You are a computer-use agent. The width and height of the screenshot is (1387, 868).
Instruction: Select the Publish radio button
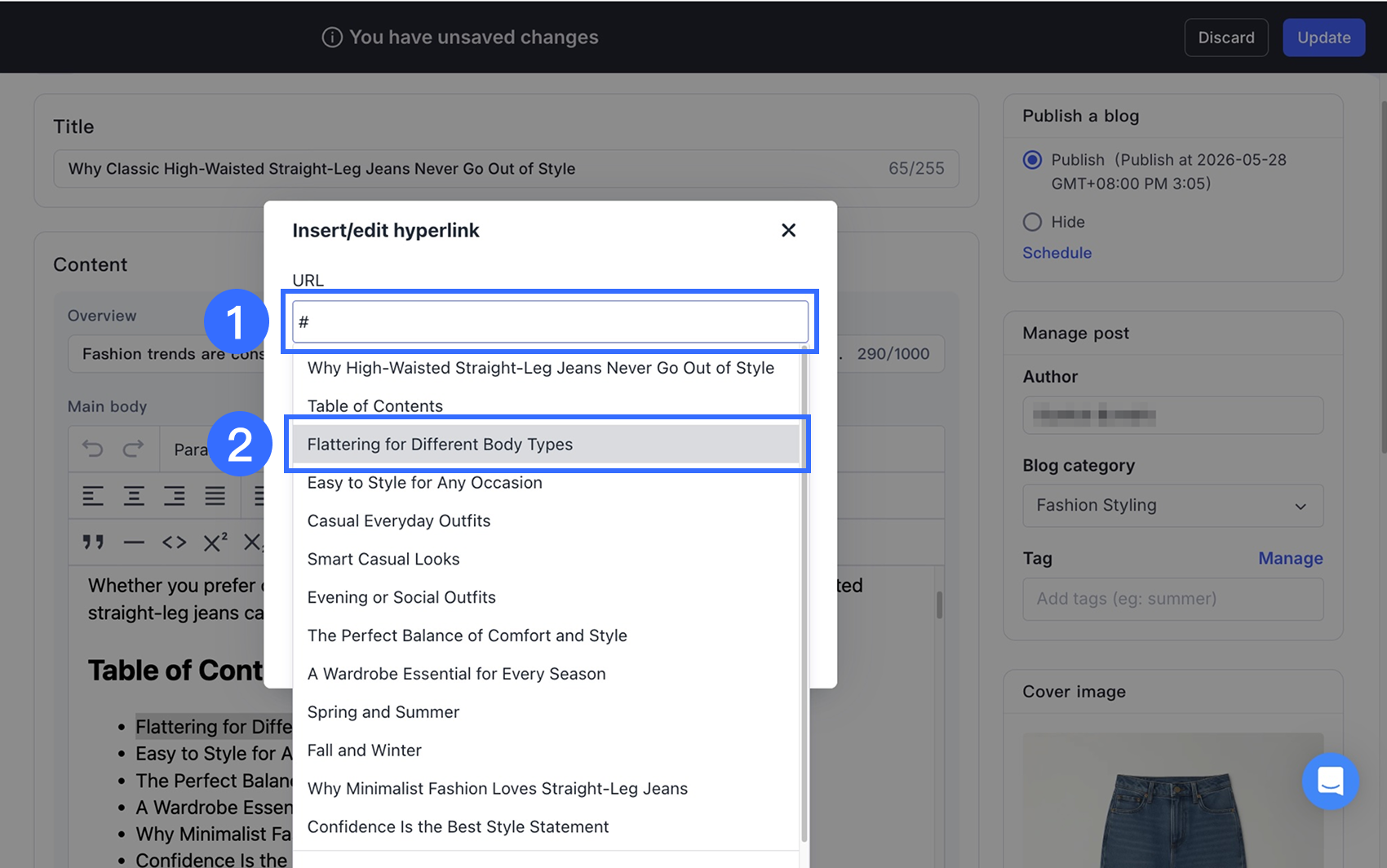[x=1032, y=160]
